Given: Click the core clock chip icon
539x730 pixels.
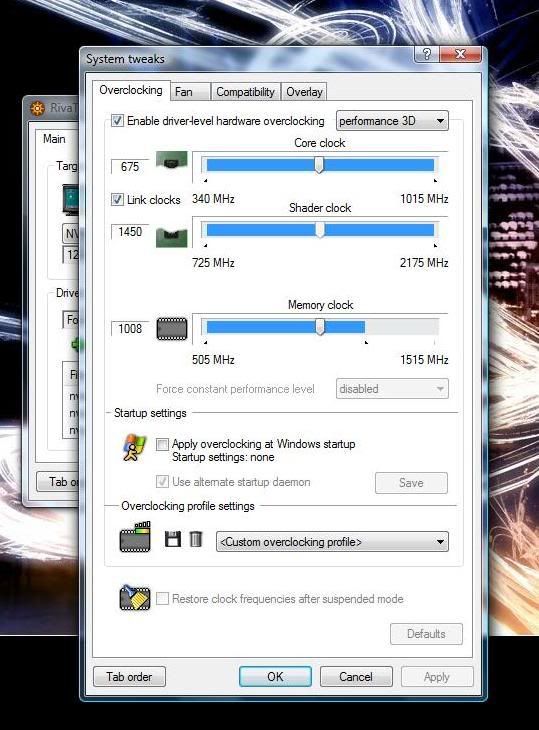Looking at the screenshot, I should (x=171, y=162).
